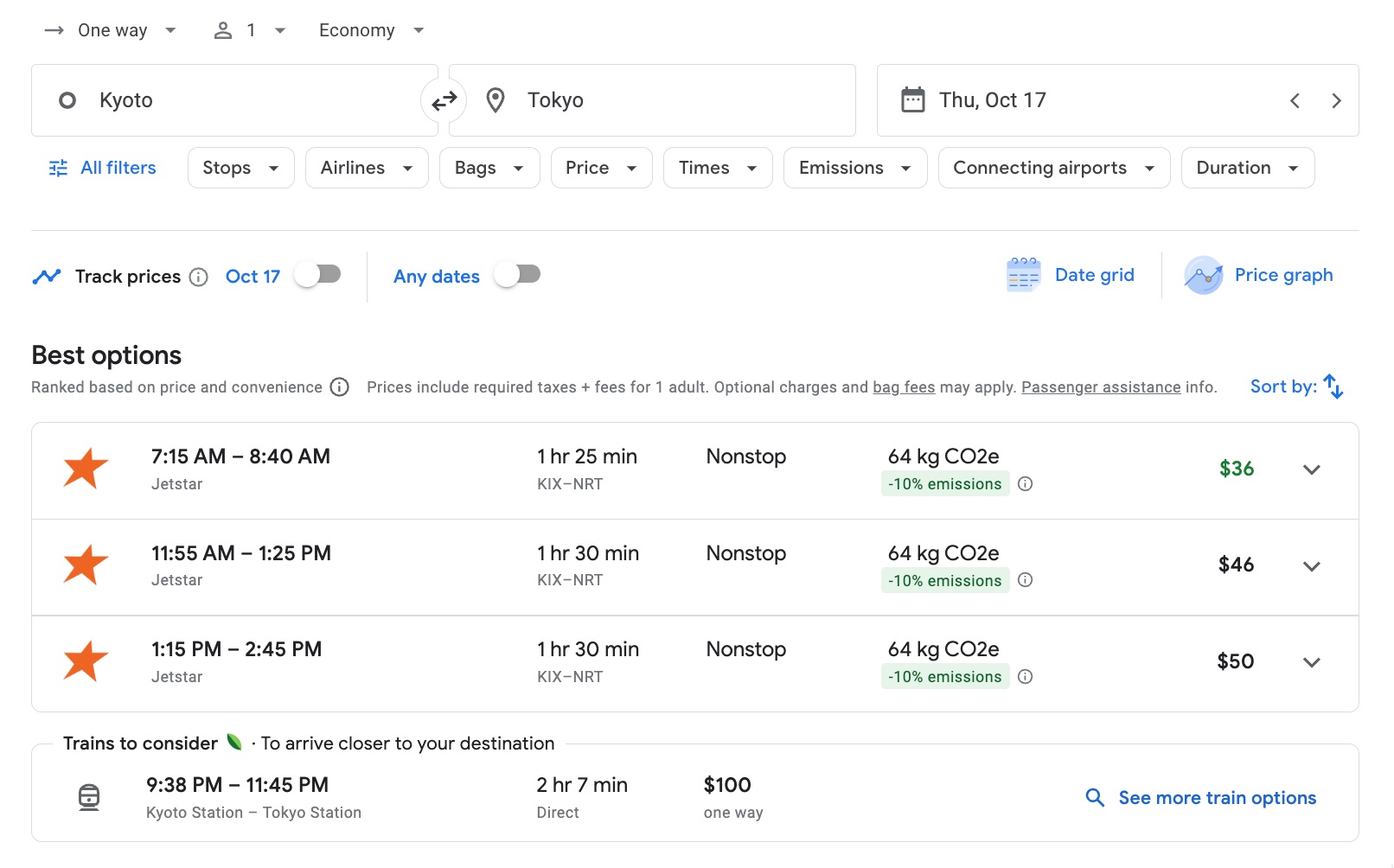Toggle emissions info on the 1:15 PM flight

pos(1026,677)
